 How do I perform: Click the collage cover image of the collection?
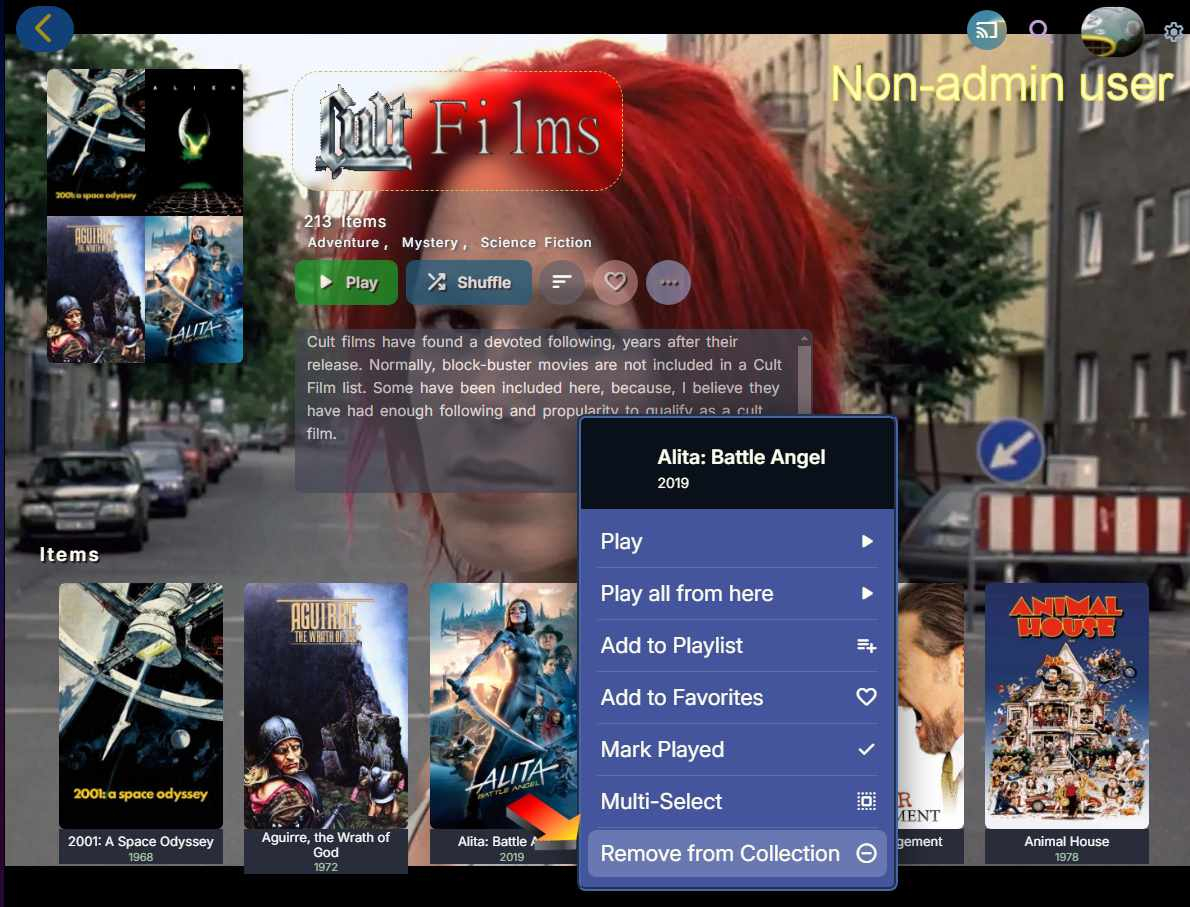coord(145,216)
